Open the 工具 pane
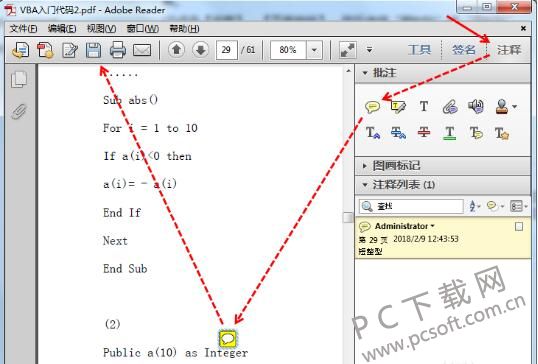 (x=419, y=50)
